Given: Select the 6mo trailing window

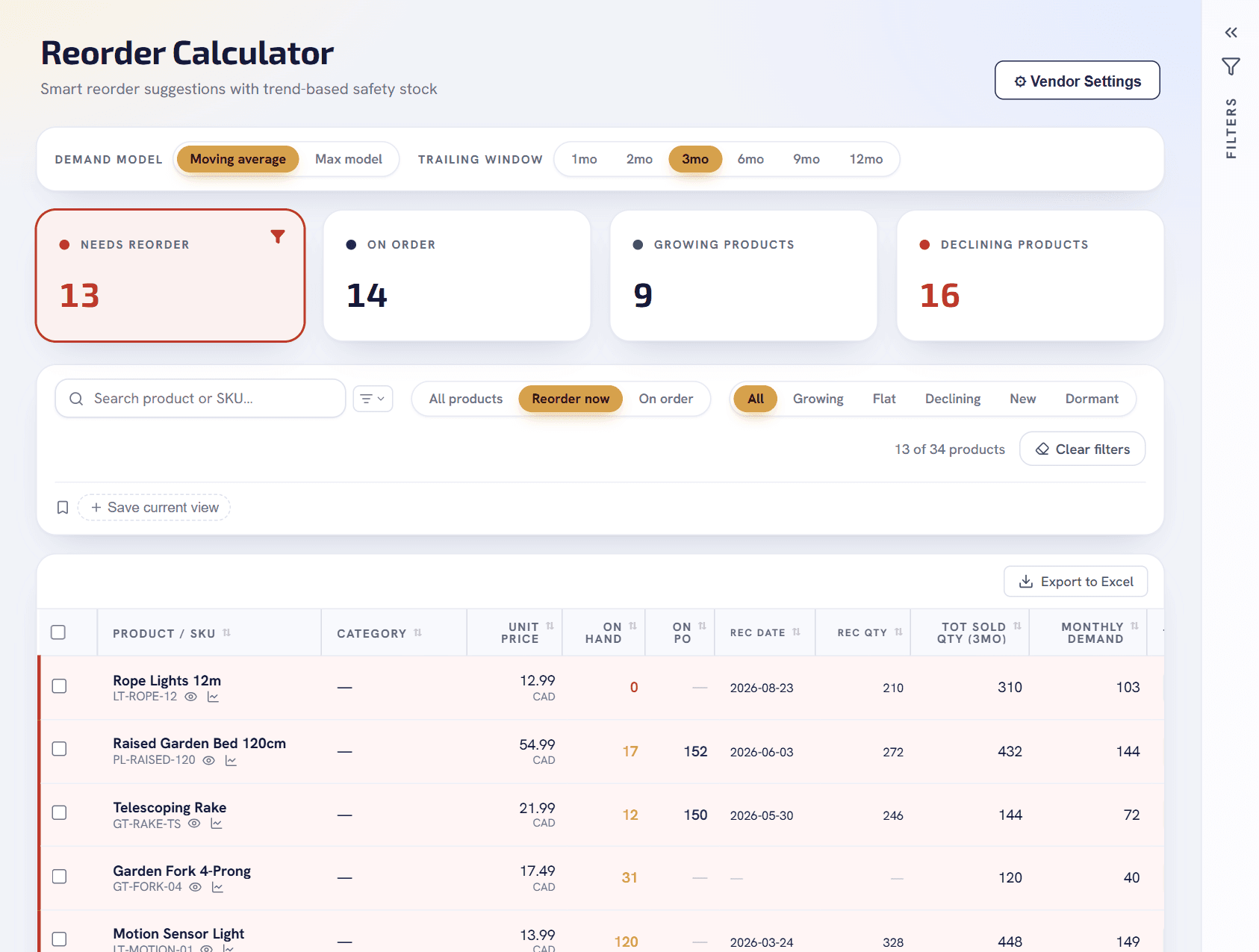Looking at the screenshot, I should point(750,159).
